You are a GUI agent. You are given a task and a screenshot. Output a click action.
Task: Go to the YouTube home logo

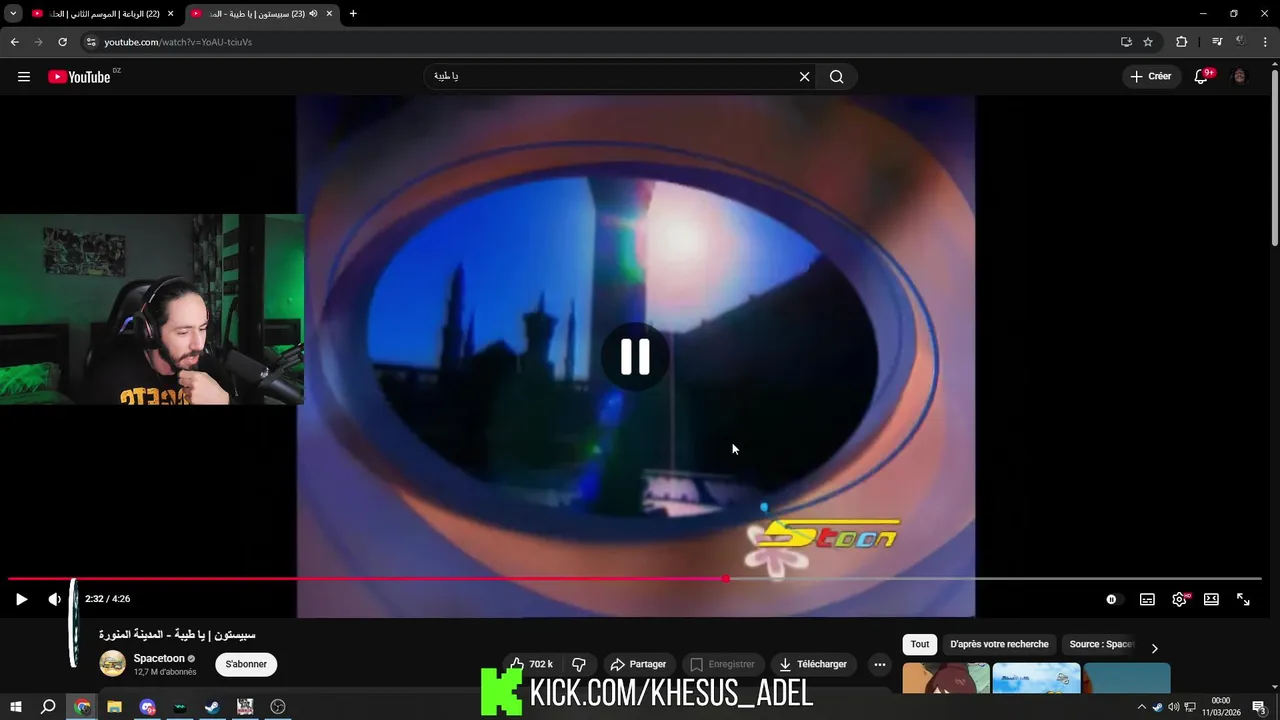80,77
